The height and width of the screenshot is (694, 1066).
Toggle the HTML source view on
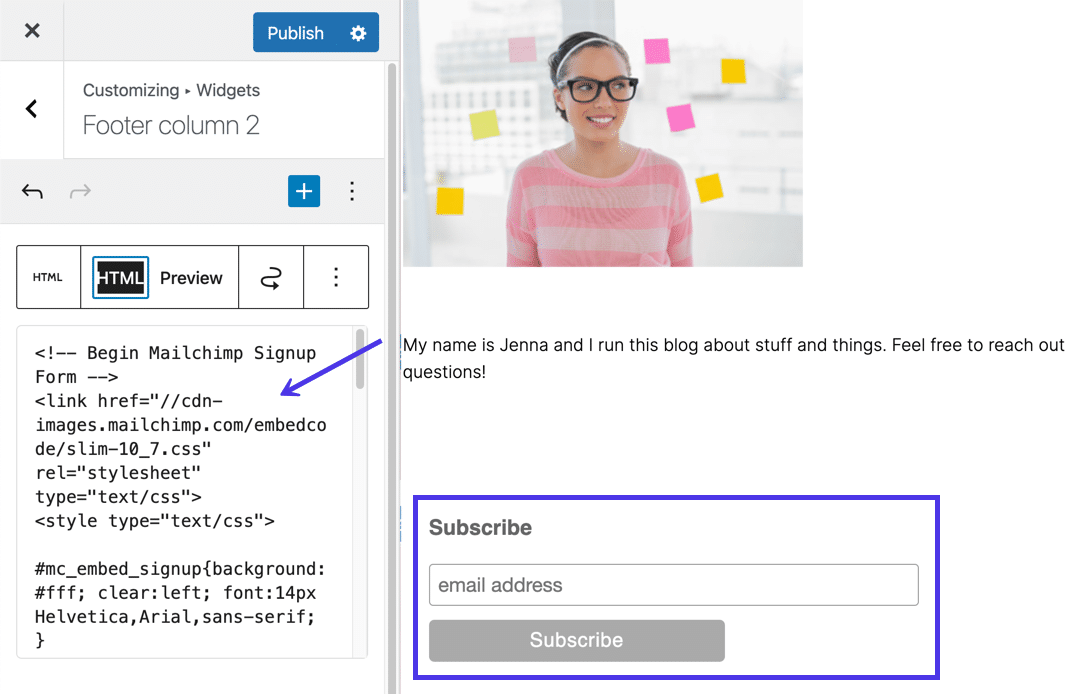pos(119,277)
